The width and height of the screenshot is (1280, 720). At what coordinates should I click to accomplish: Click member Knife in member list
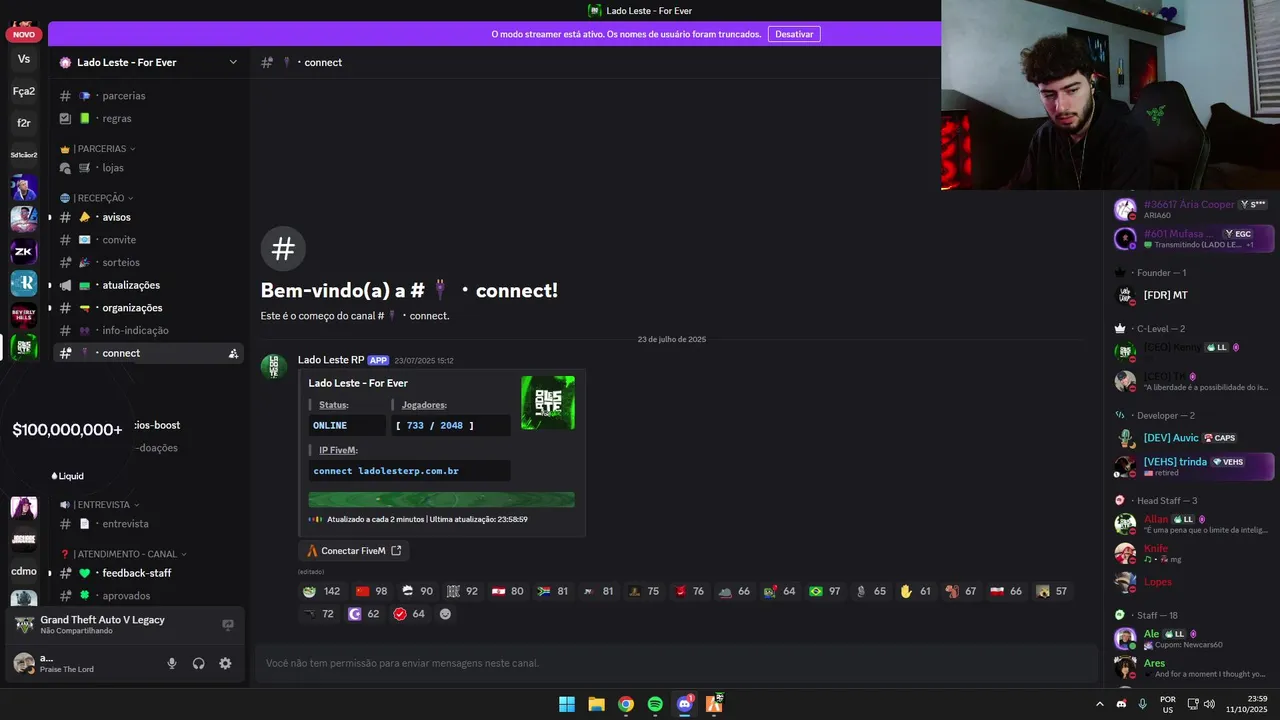pyautogui.click(x=1193, y=553)
